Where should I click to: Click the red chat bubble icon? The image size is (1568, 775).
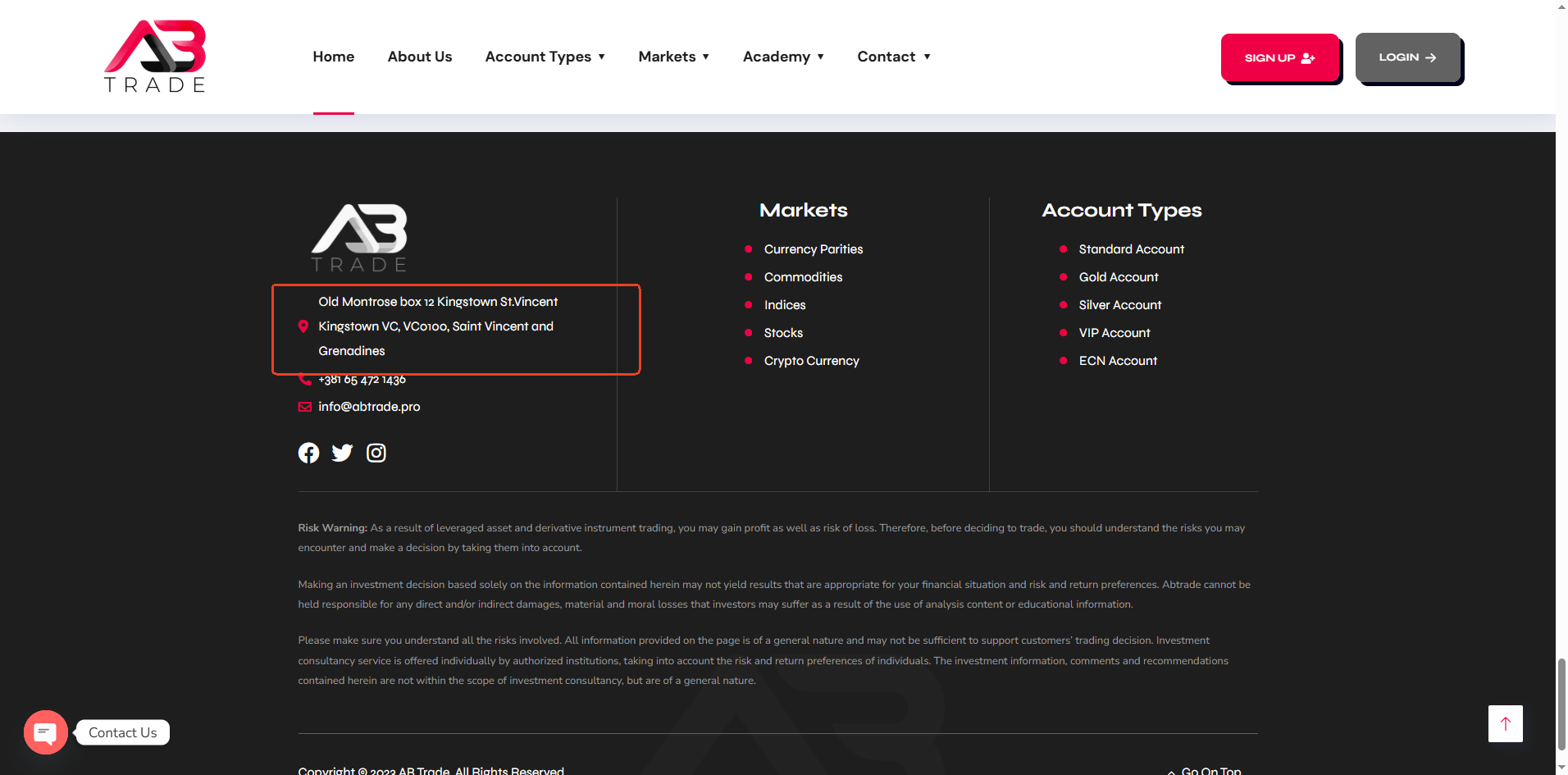46,732
